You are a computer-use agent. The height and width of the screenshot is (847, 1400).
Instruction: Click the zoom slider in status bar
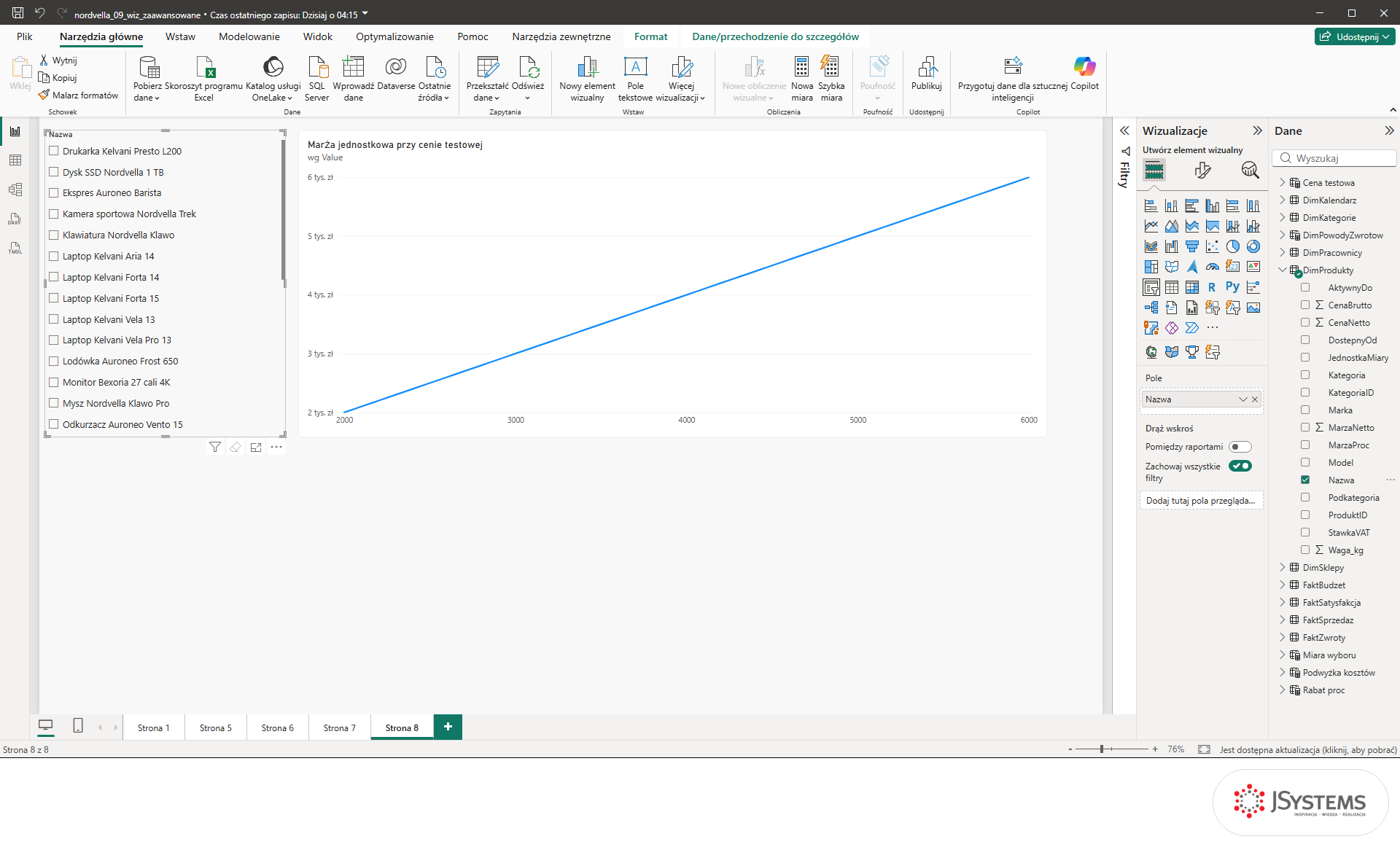point(1112,749)
